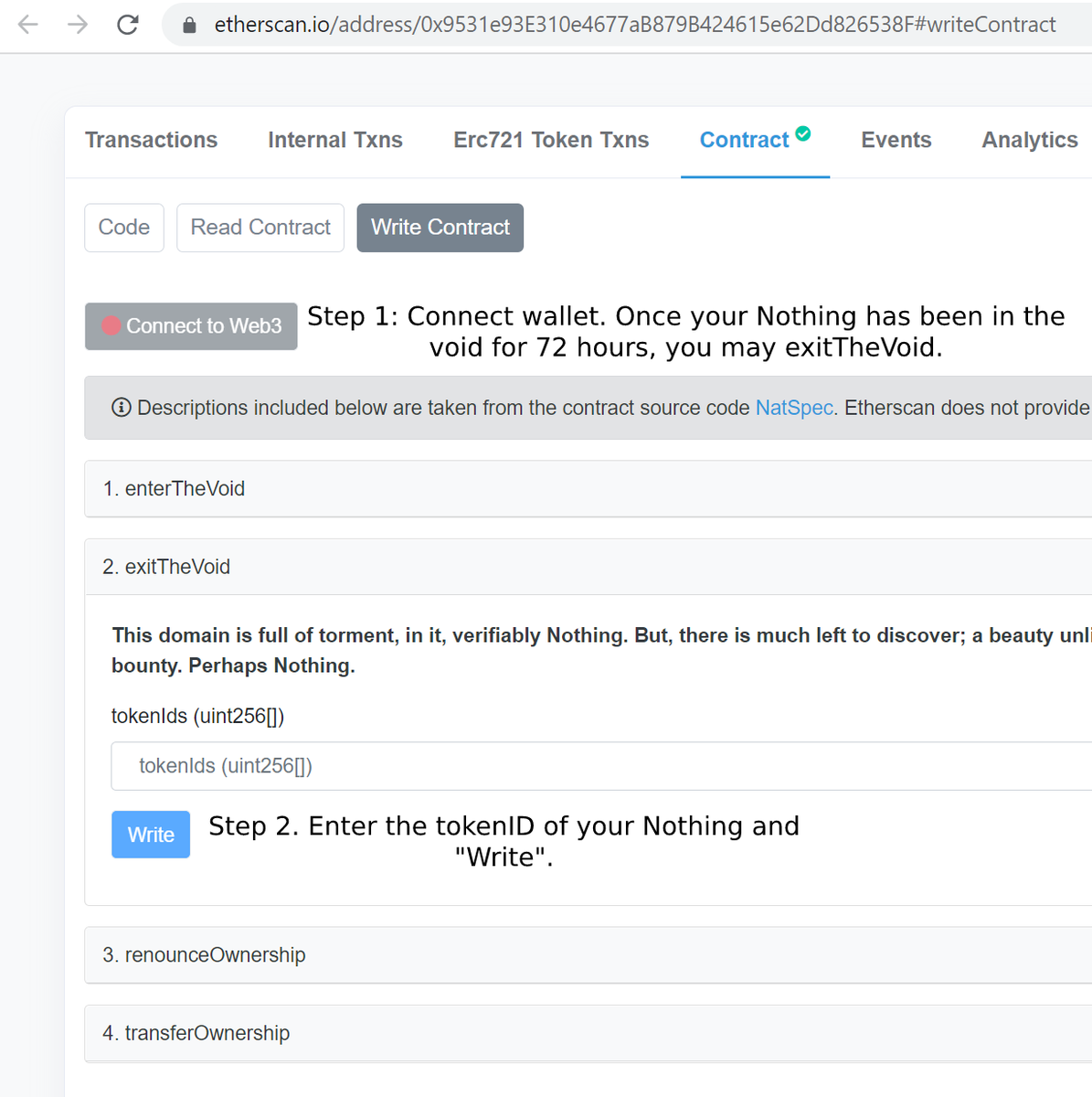Screen dimensions: 1092x1097
Task: Expand the transferOwnership function
Action: coord(588,1033)
